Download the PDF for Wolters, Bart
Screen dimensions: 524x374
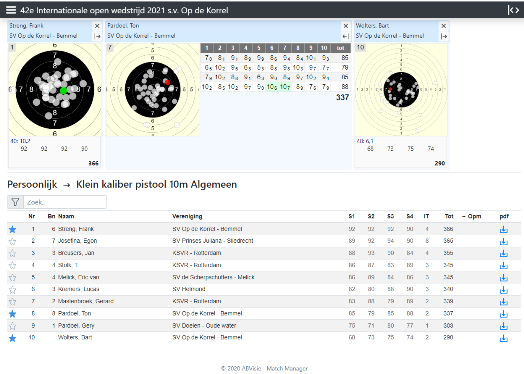[504, 338]
